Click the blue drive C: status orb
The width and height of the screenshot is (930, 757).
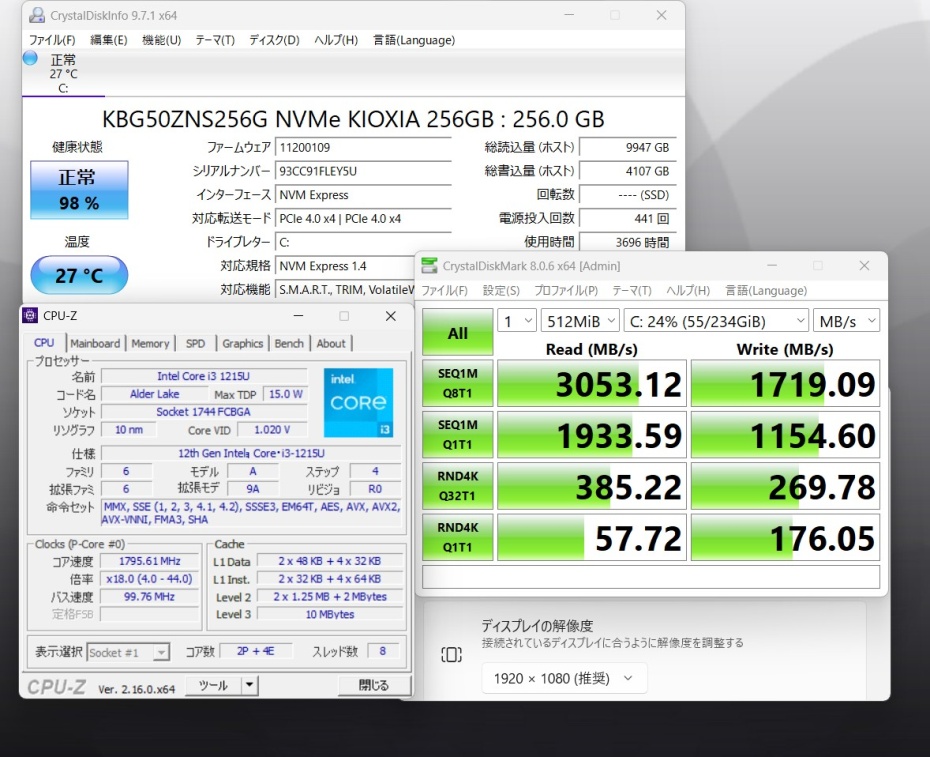30,58
